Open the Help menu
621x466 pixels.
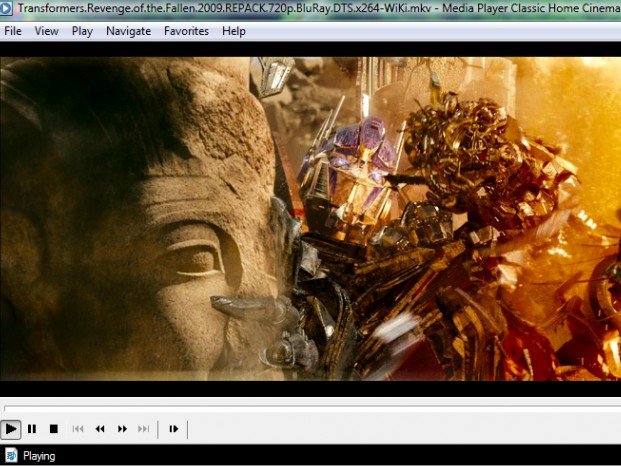click(x=234, y=31)
